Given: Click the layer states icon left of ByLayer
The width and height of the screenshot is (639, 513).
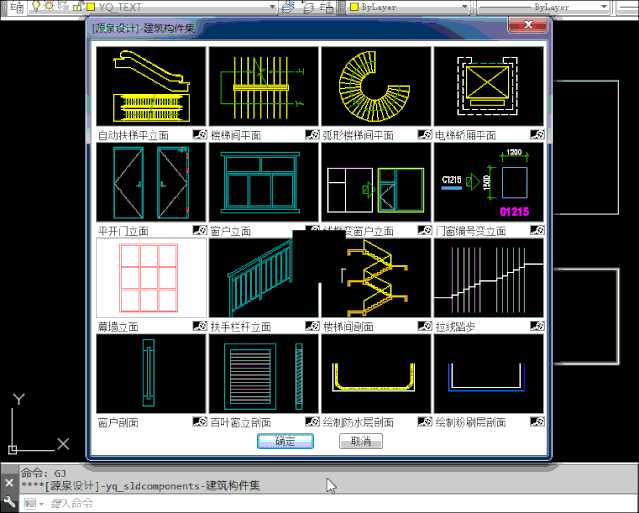Looking at the screenshot, I should coord(326,7).
